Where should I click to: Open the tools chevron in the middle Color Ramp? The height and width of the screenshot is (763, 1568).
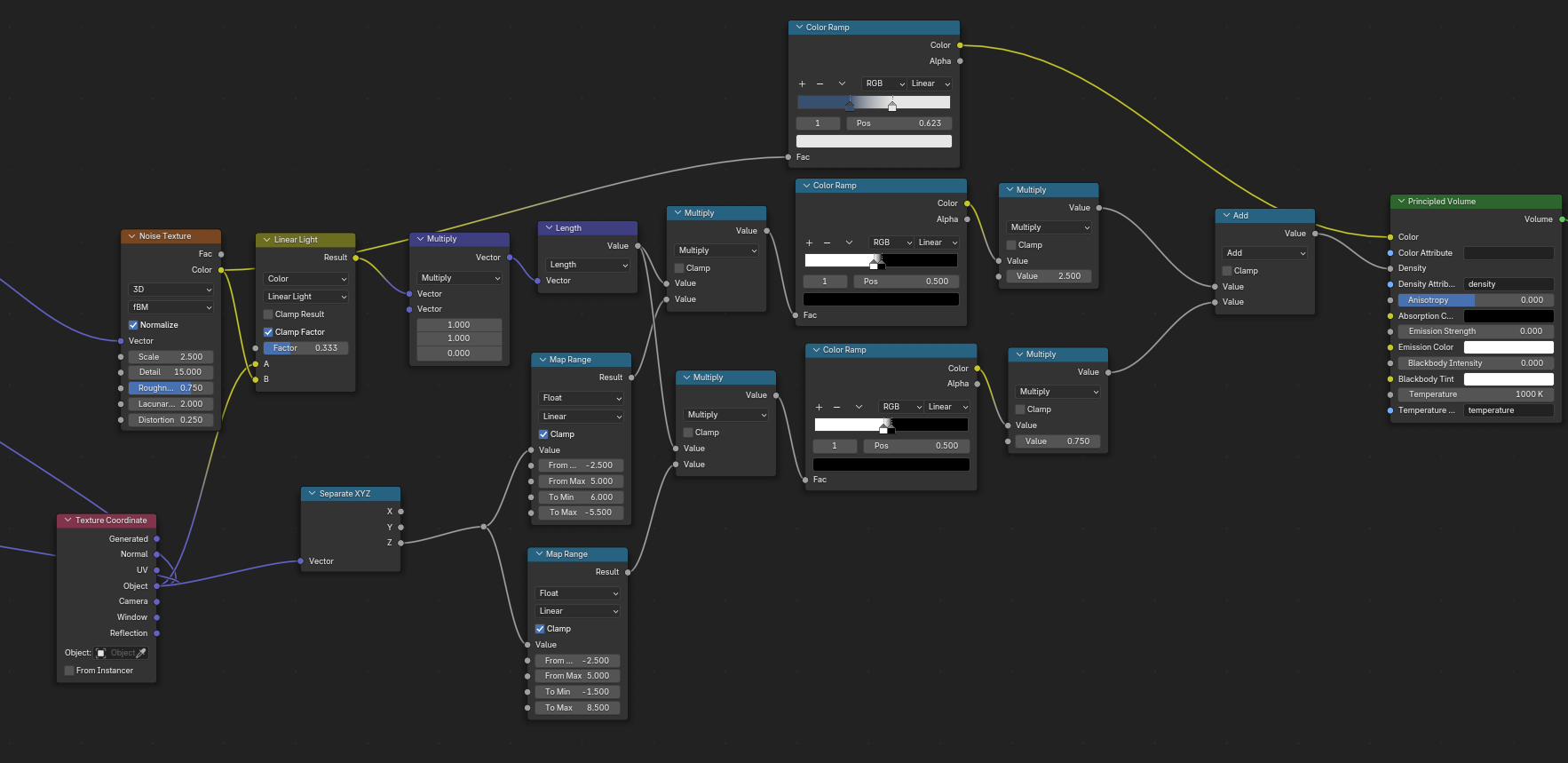coord(849,242)
